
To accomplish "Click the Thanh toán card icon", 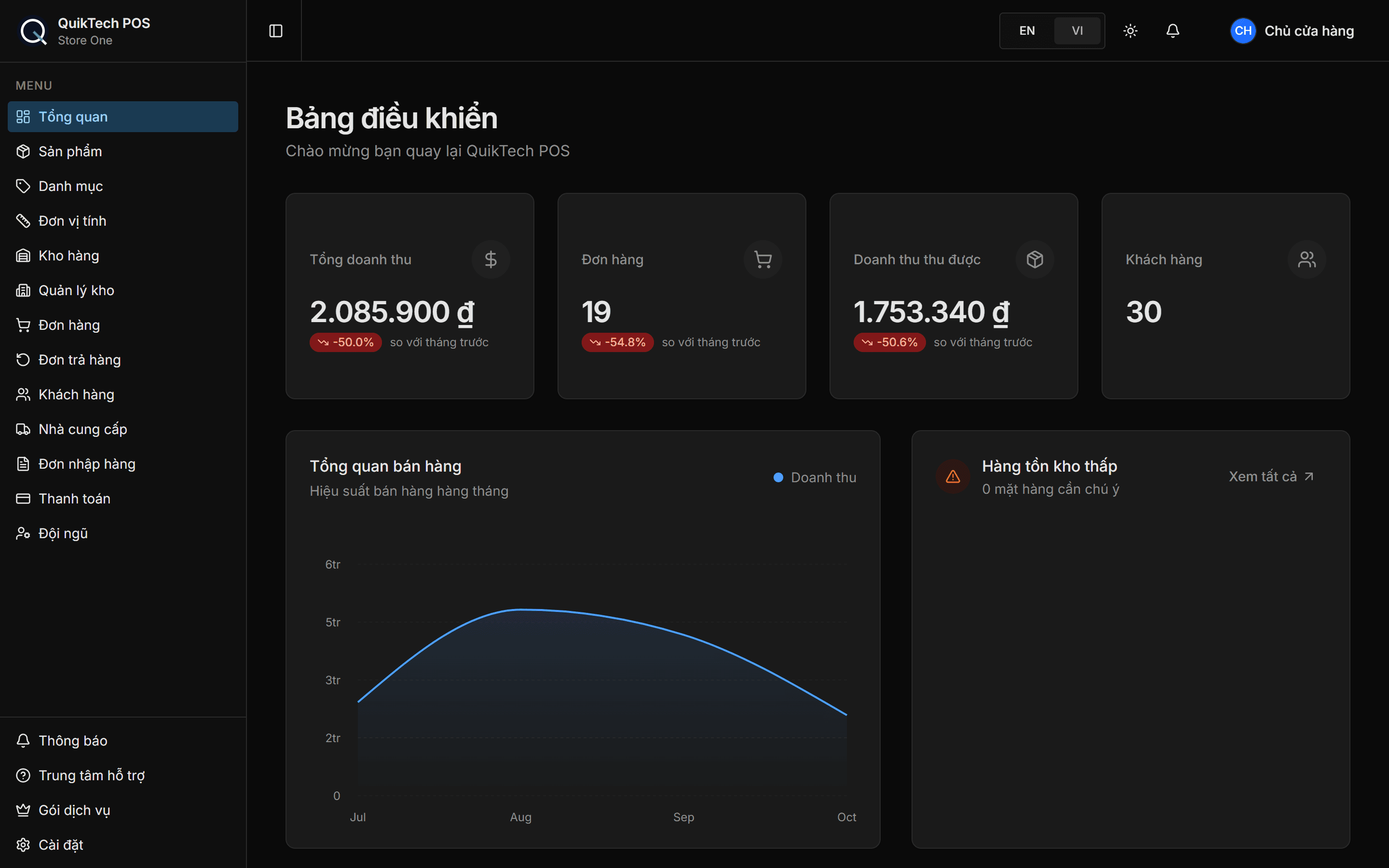I will 23,499.
